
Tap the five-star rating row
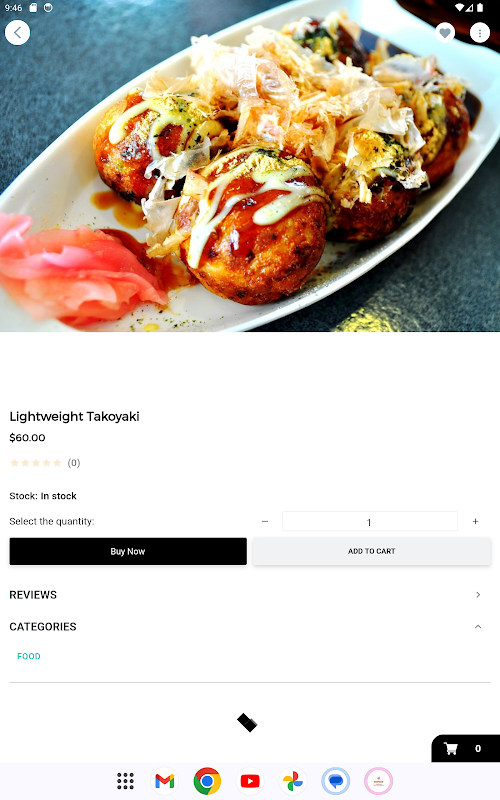(x=36, y=463)
